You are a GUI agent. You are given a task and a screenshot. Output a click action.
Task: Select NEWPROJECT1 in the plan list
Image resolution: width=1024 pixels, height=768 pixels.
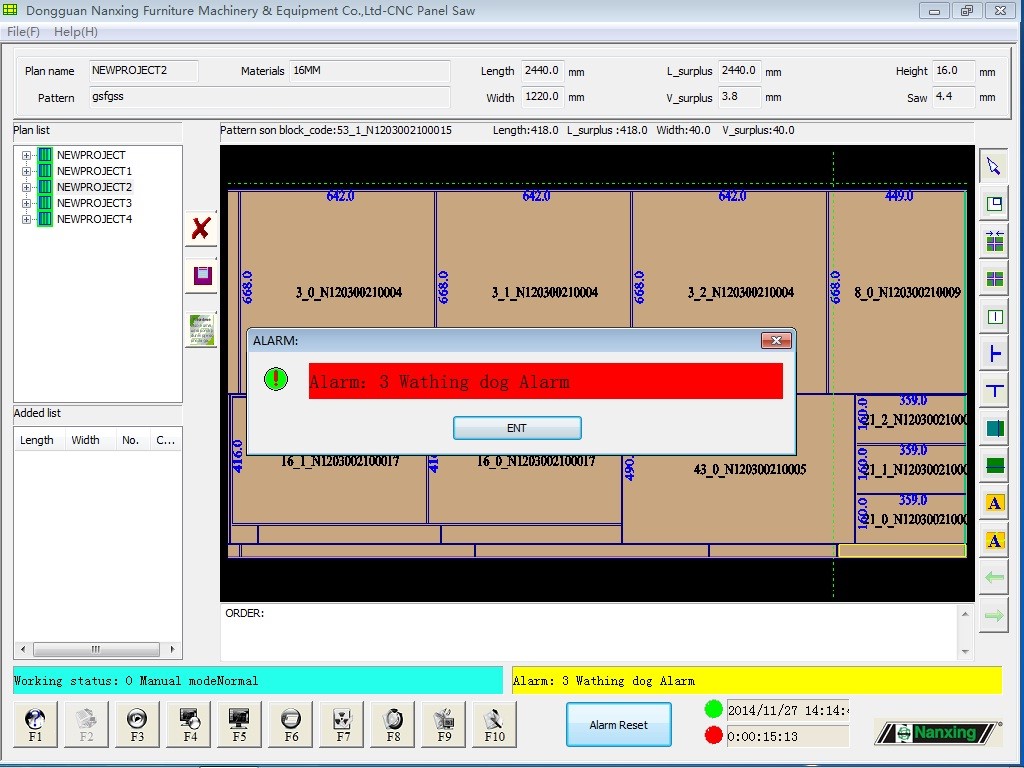click(94, 171)
